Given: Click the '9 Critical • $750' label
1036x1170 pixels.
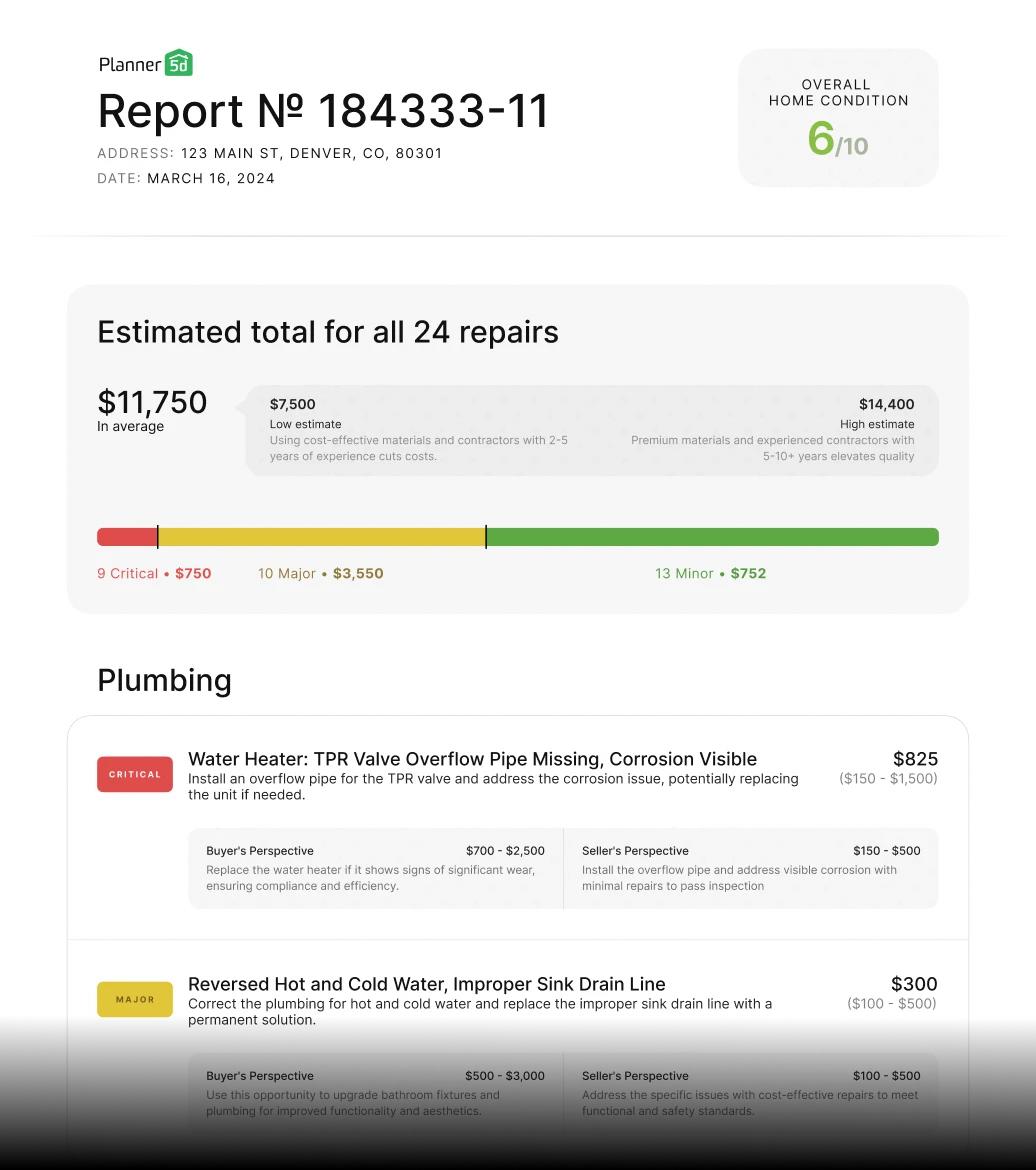Looking at the screenshot, I should point(155,574).
